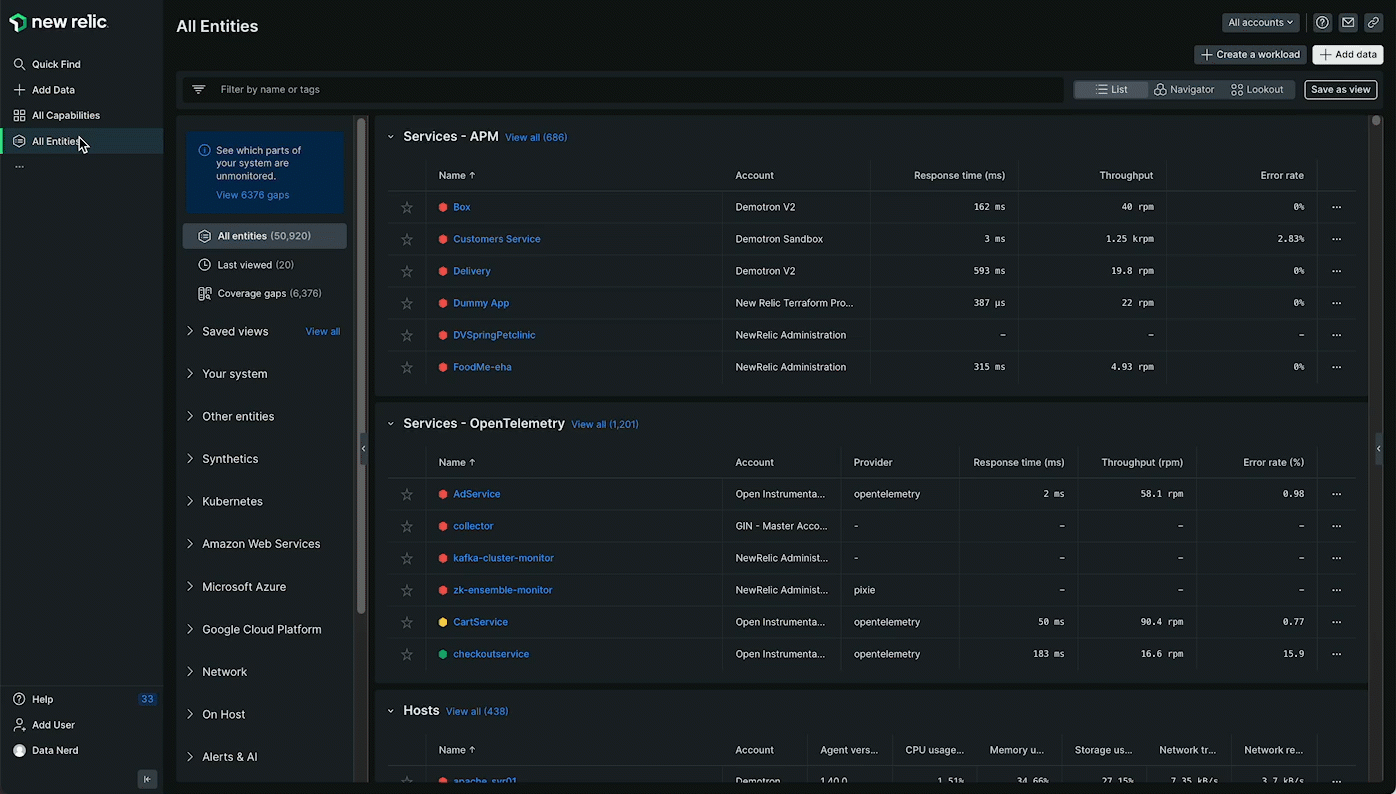Switch to the Lookout view
Viewport: 1396px width, 794px height.
tap(1257, 90)
